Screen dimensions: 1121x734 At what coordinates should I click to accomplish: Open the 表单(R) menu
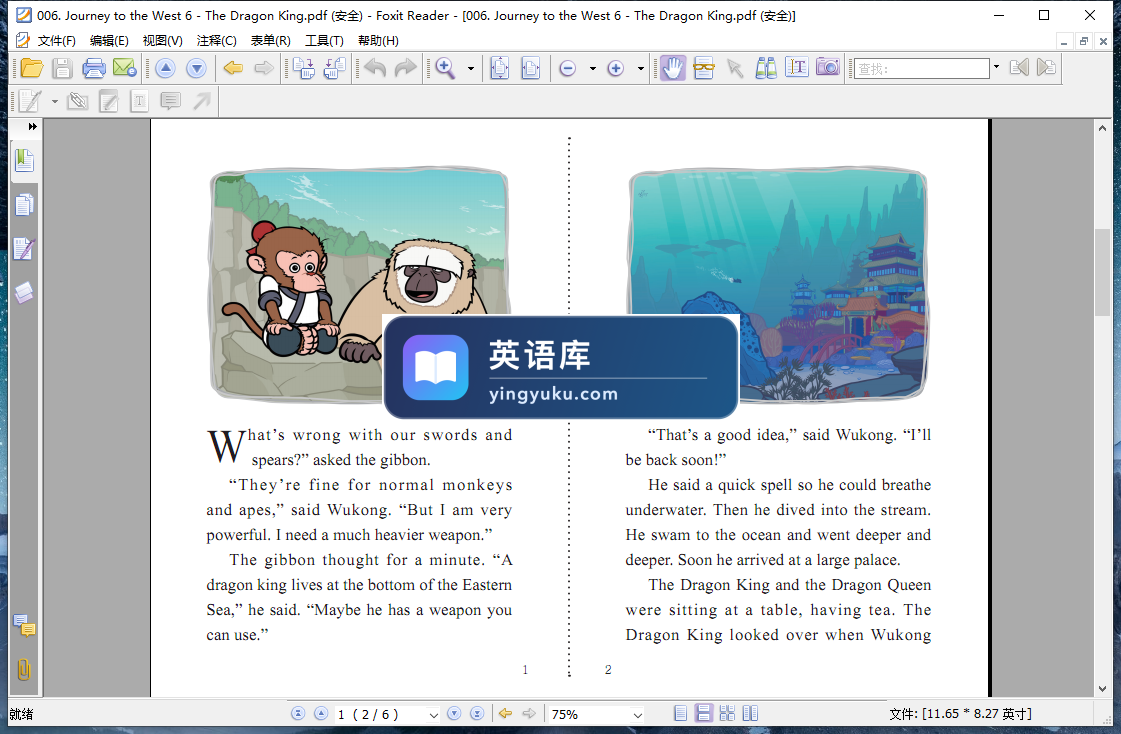pyautogui.click(x=270, y=41)
